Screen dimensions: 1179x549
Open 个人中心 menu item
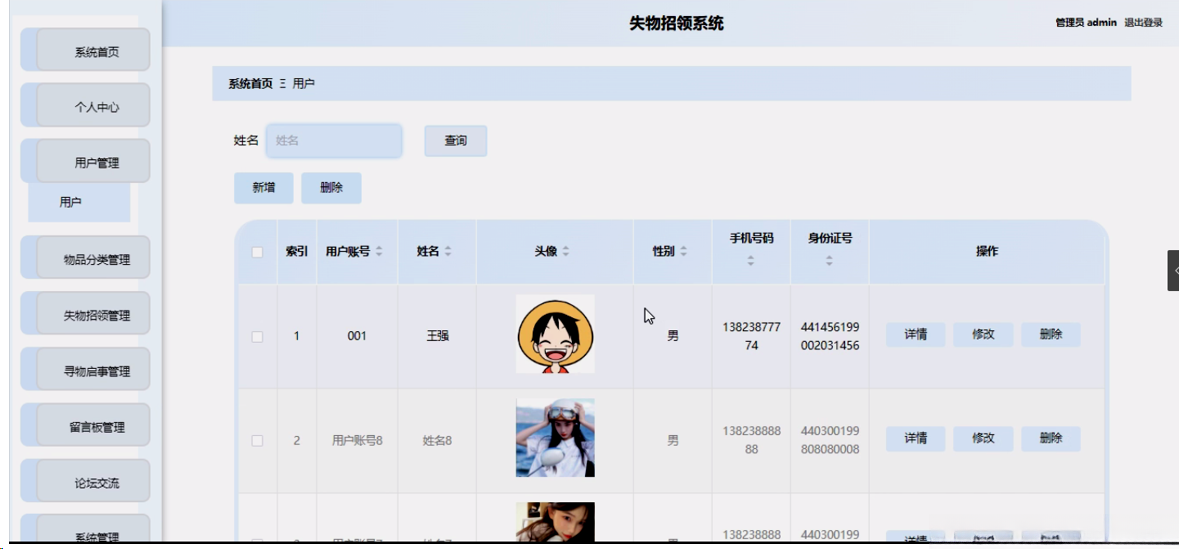tap(92, 105)
